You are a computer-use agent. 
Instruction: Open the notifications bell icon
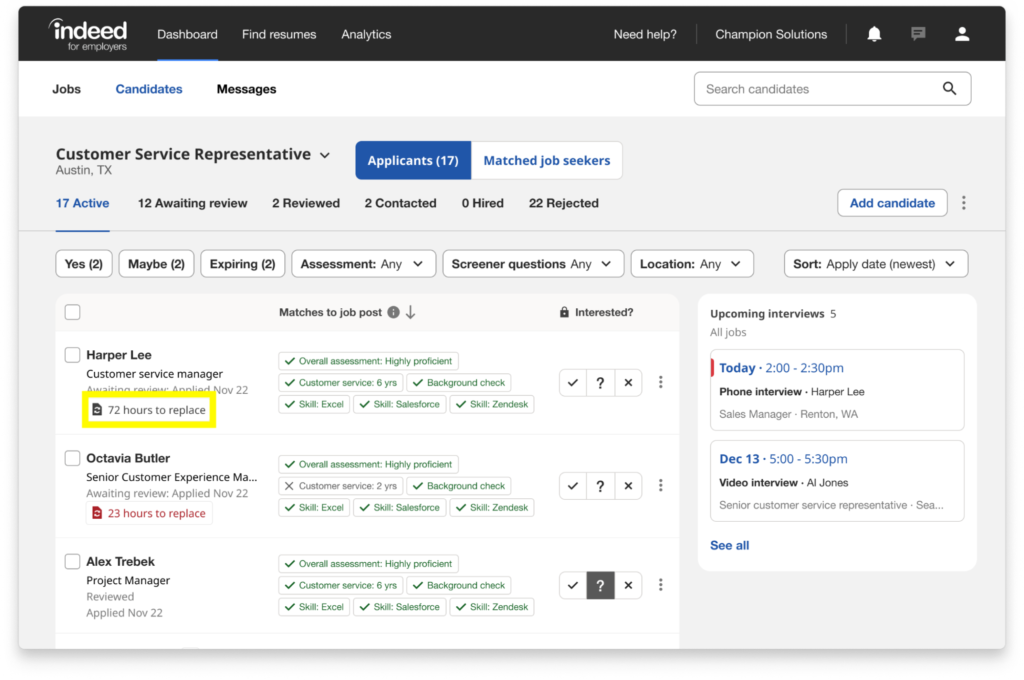[873, 33]
